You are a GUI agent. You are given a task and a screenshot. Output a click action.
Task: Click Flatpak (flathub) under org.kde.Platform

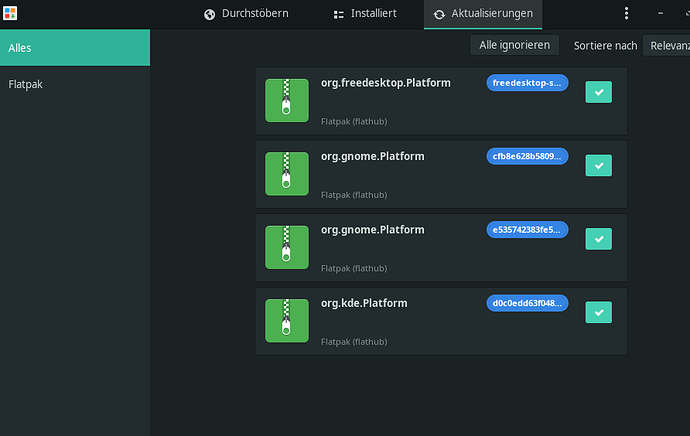click(x=354, y=342)
